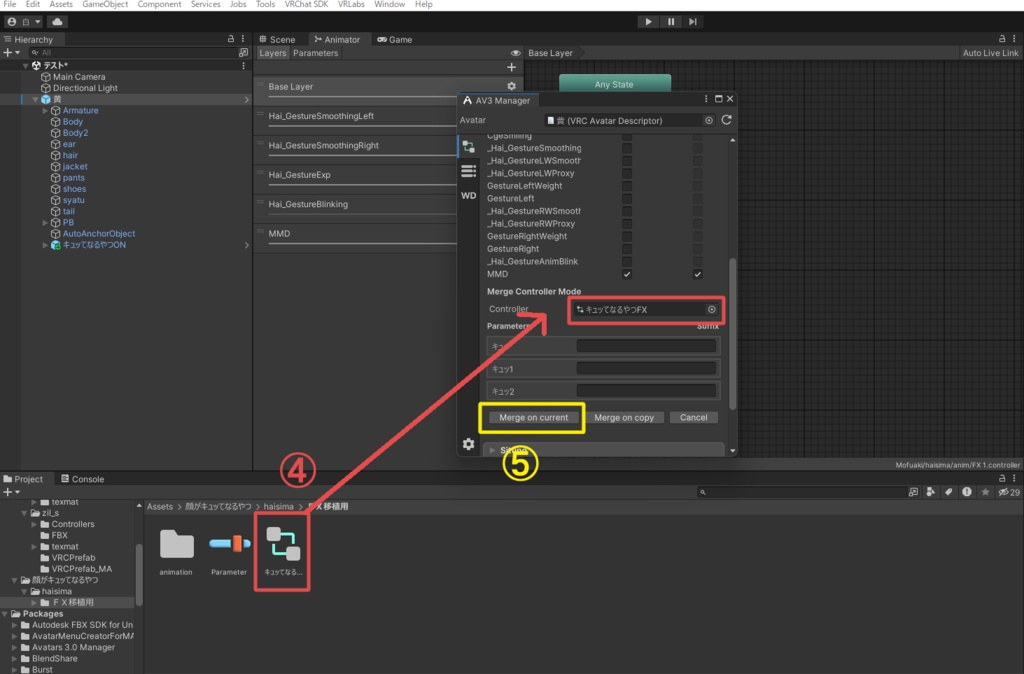Screen dimensions: 1024x674
Task: Open Controller field object picker
Action: (x=711, y=310)
